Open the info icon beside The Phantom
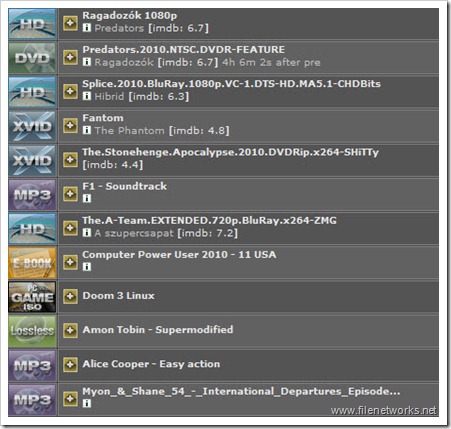 pos(87,130)
